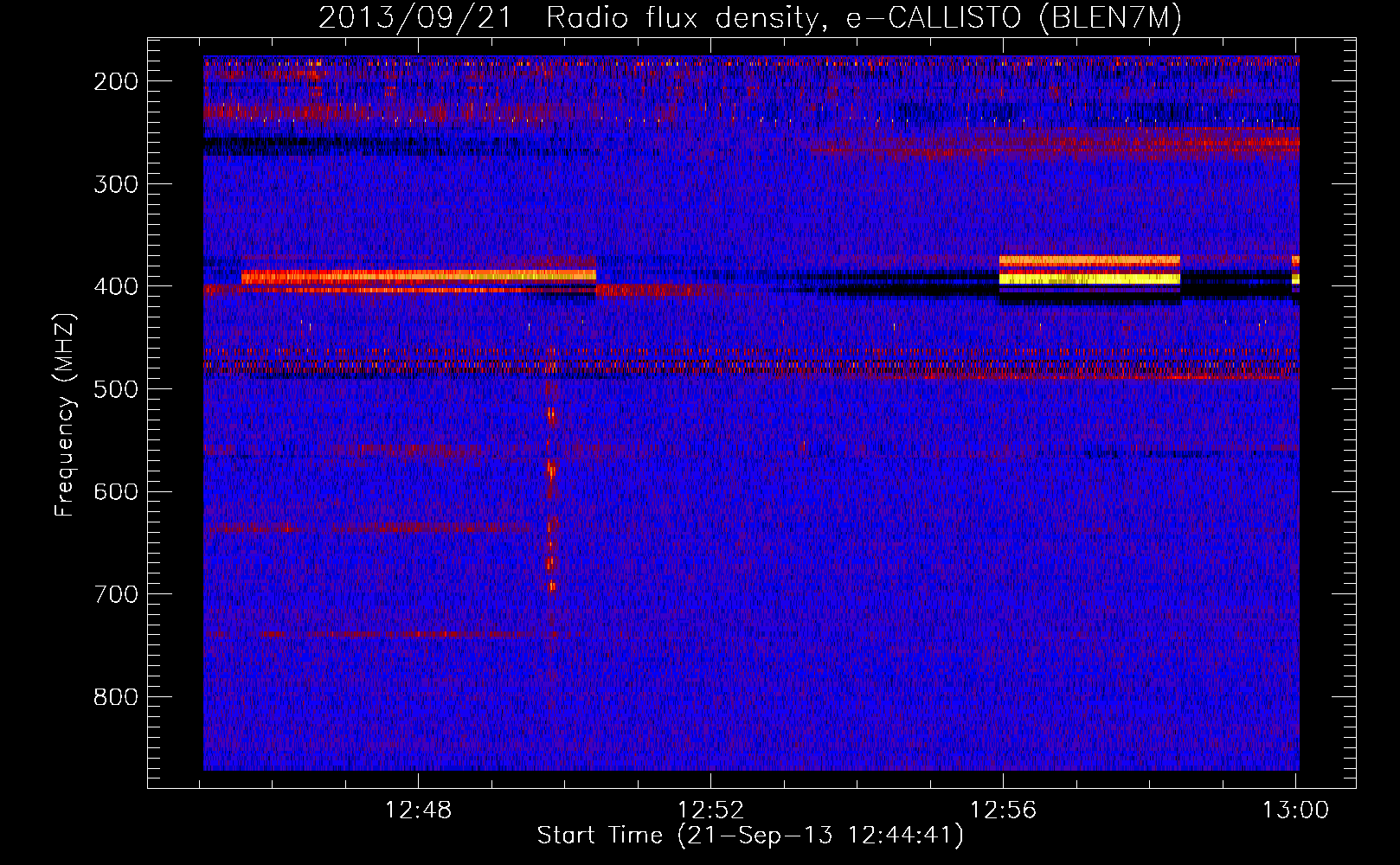Click the "600" frequency tick label

pyautogui.click(x=115, y=491)
